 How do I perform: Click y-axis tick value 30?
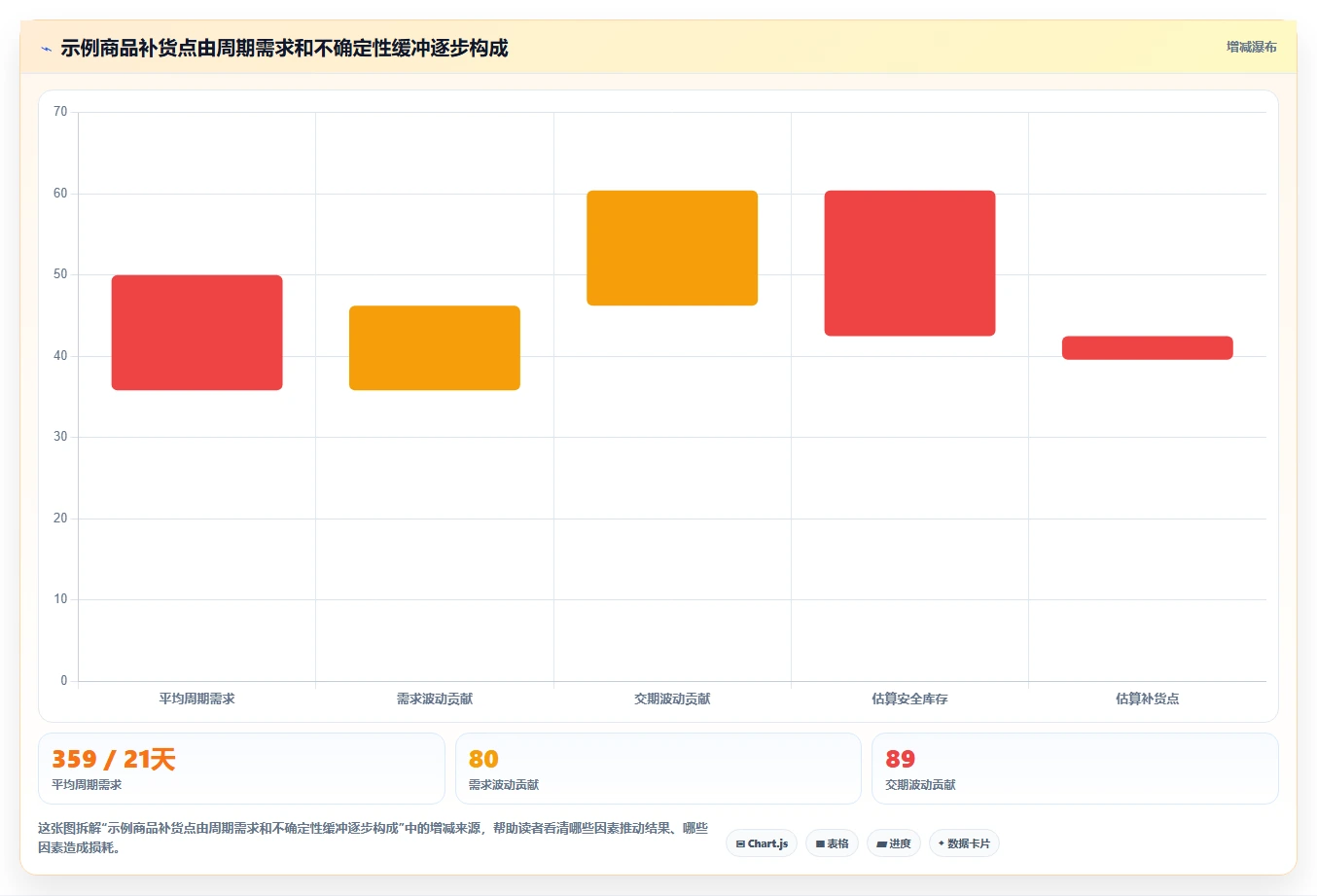[x=60, y=437]
